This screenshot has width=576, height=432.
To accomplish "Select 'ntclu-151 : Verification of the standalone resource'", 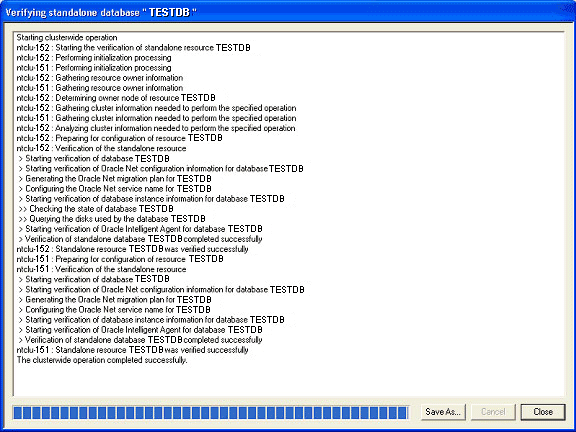I will (101, 269).
